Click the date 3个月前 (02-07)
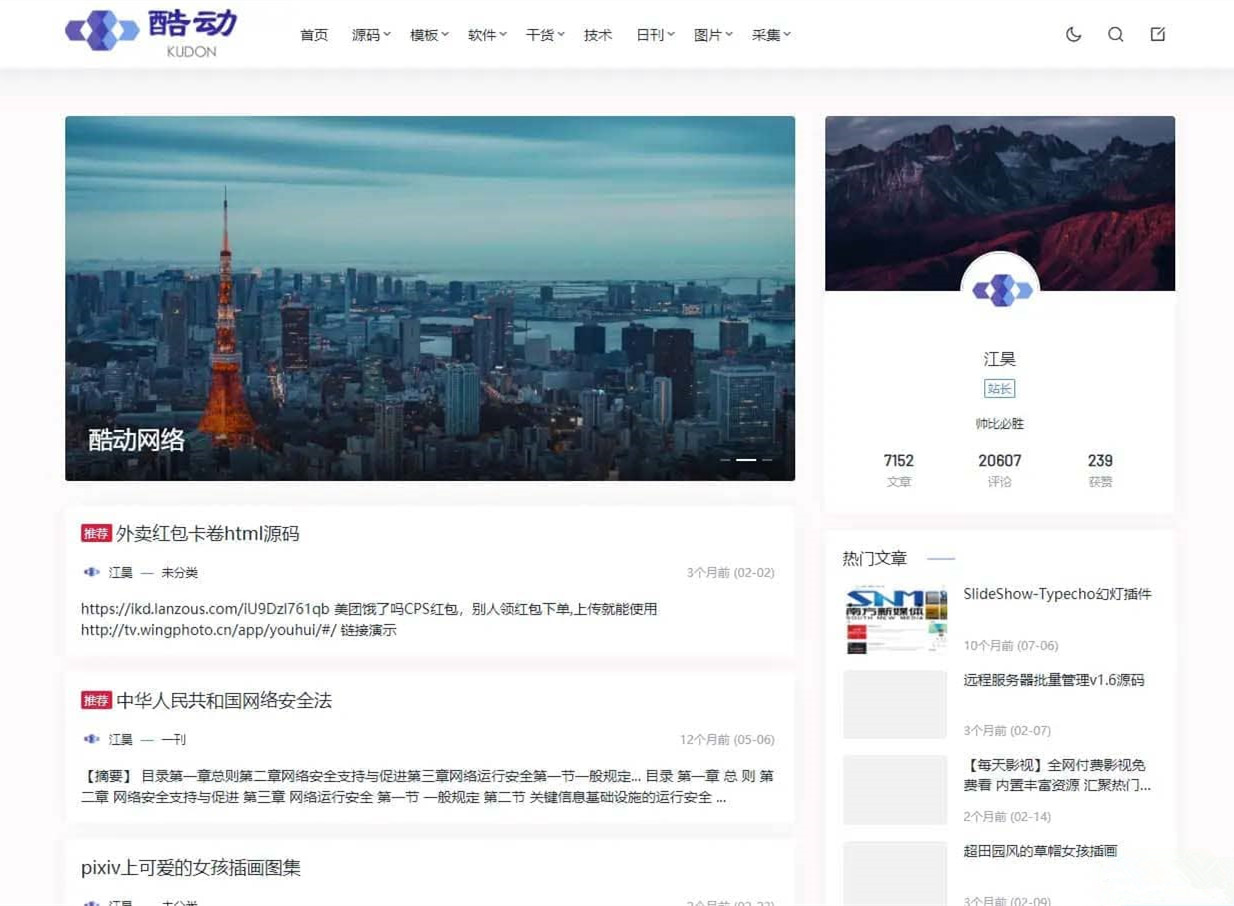This screenshot has height=906, width=1234. (x=1007, y=730)
